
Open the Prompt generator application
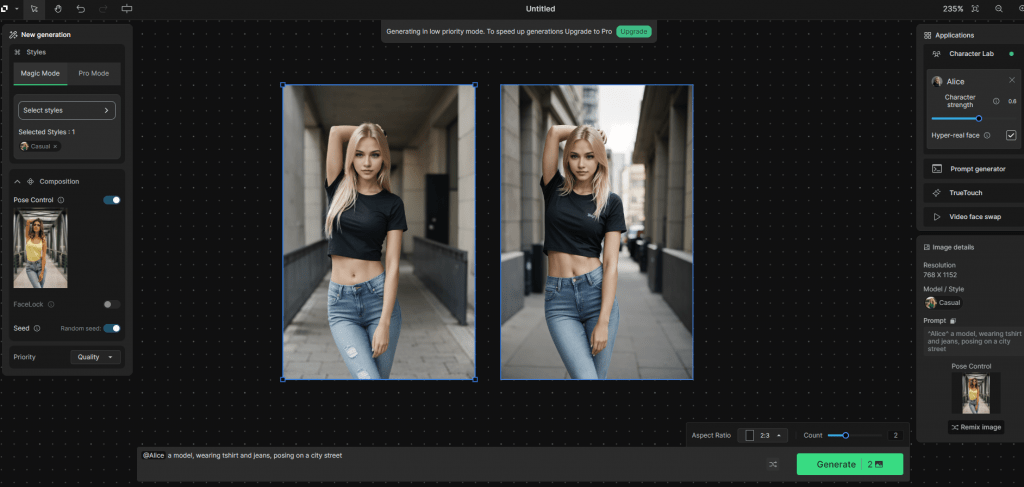click(x=970, y=169)
